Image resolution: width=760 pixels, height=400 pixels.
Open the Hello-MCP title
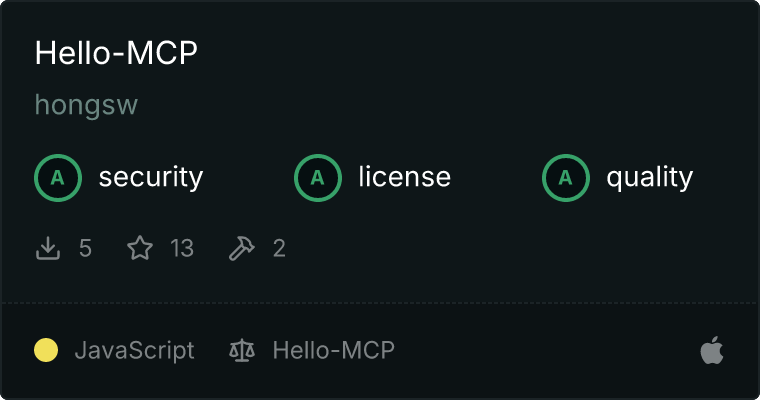click(x=116, y=52)
